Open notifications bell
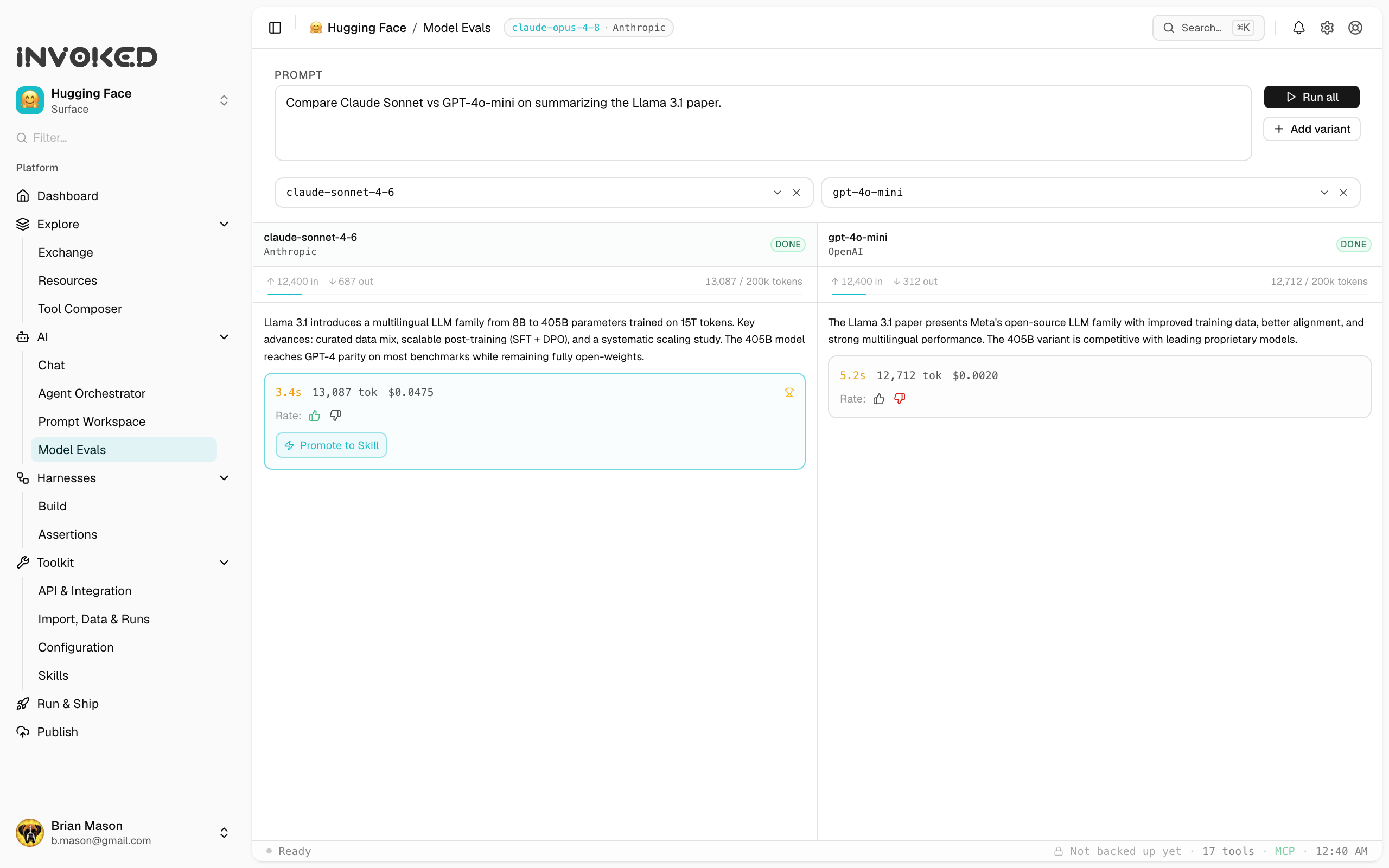Image resolution: width=1389 pixels, height=868 pixels. pyautogui.click(x=1298, y=28)
